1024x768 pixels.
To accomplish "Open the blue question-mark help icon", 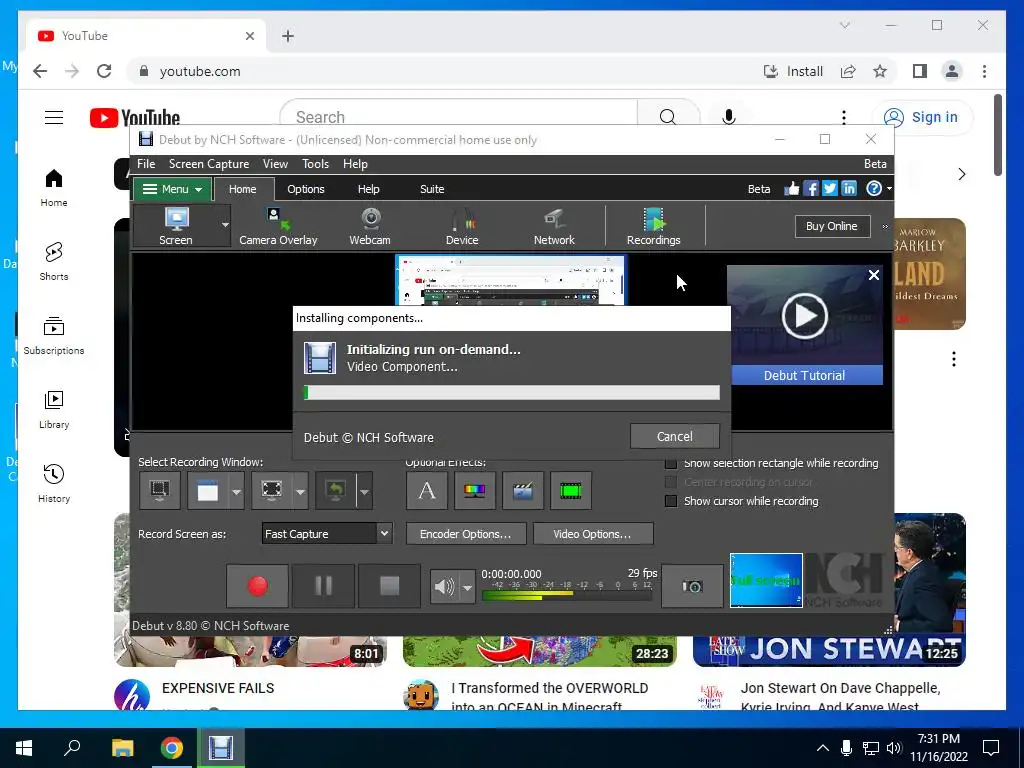I will pyautogui.click(x=873, y=189).
